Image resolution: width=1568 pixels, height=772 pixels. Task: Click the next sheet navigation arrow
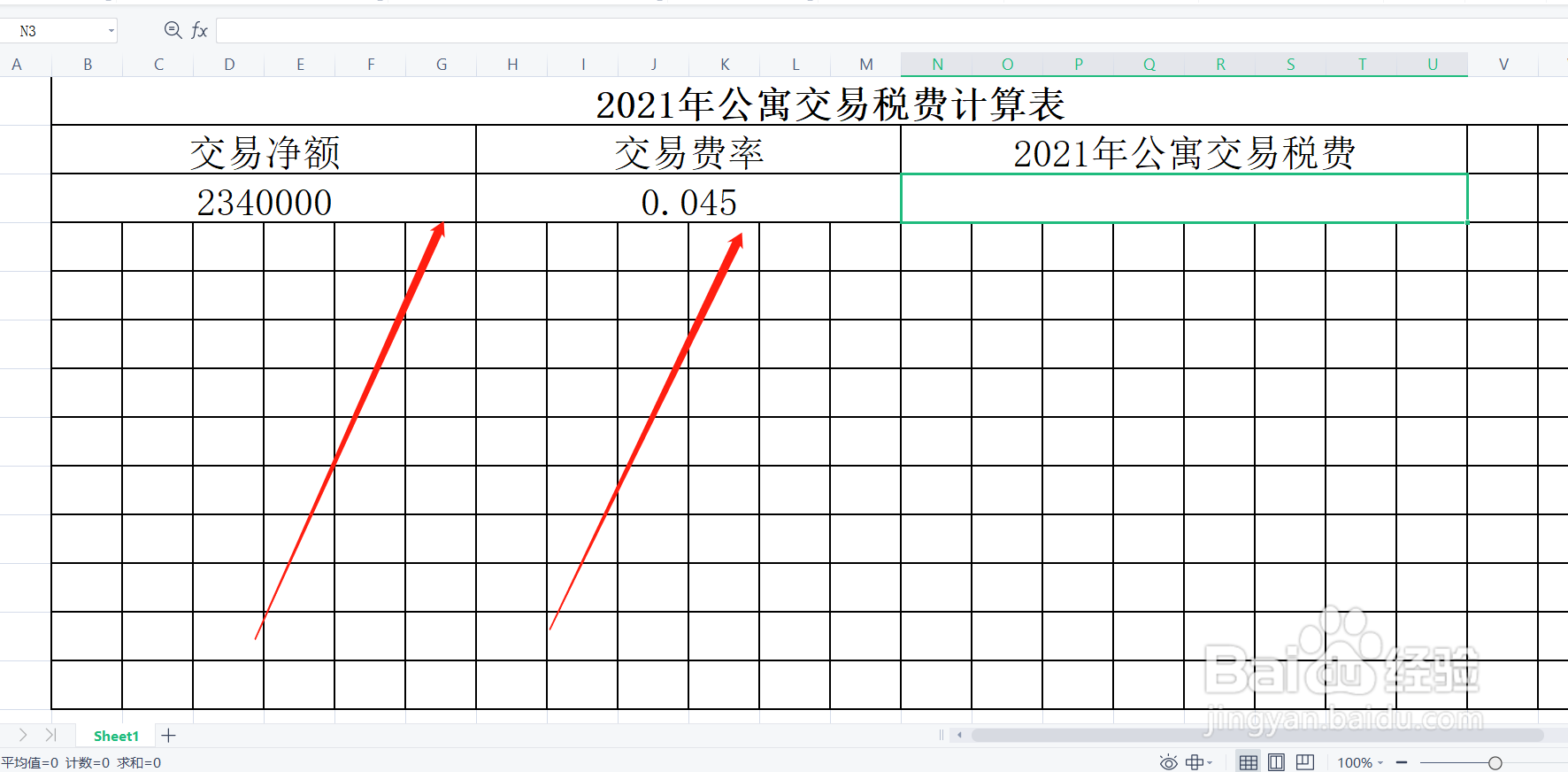[23, 735]
